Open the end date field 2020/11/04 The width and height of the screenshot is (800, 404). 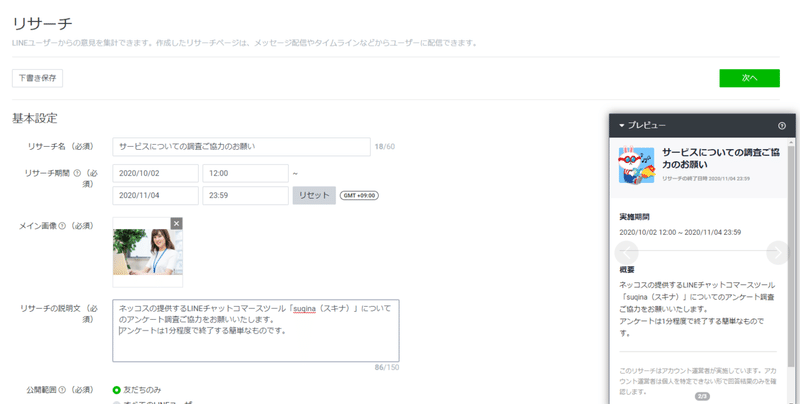click(156, 195)
